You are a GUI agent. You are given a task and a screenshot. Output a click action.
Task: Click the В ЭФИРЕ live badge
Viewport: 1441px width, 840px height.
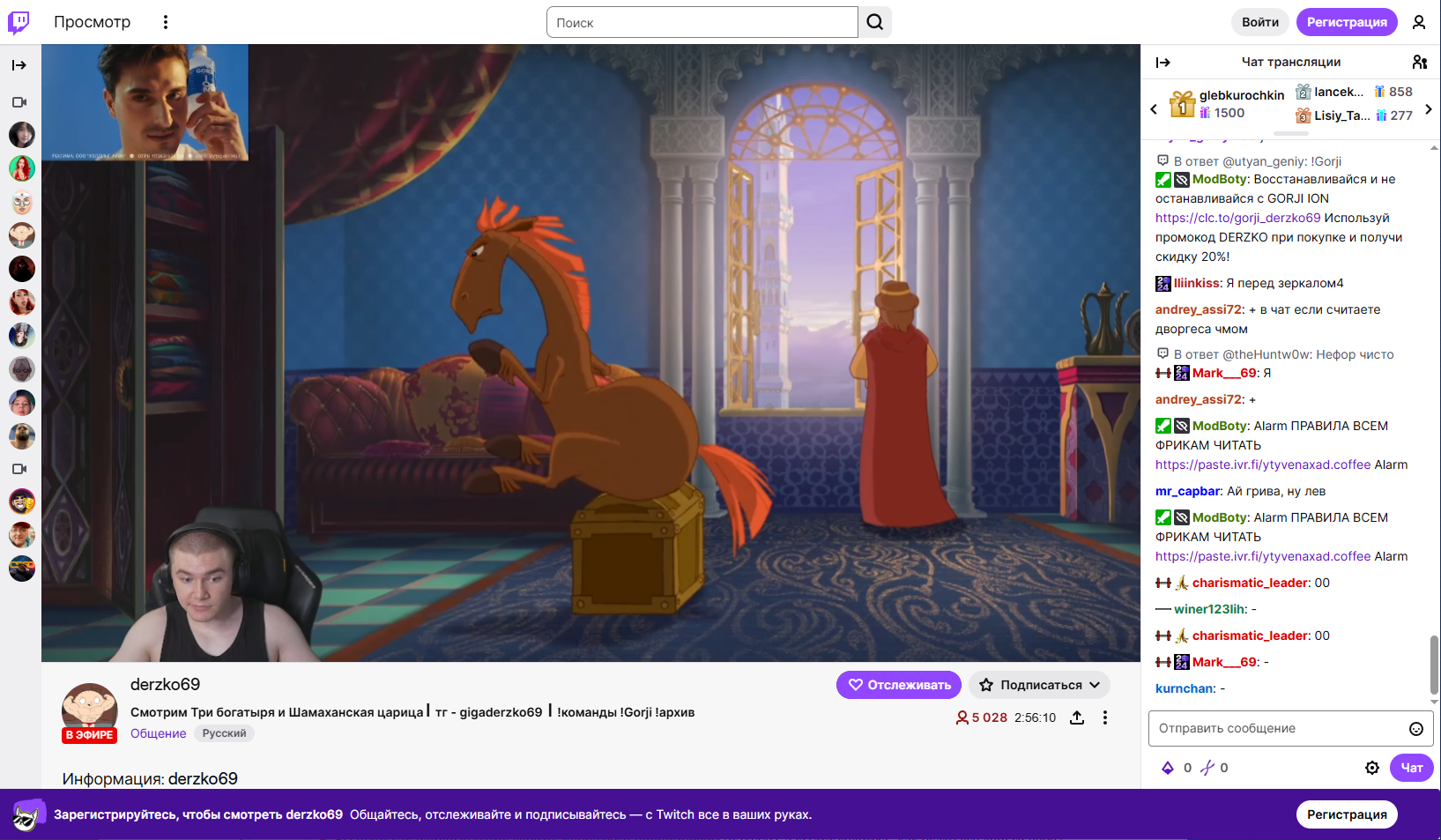tap(89, 735)
